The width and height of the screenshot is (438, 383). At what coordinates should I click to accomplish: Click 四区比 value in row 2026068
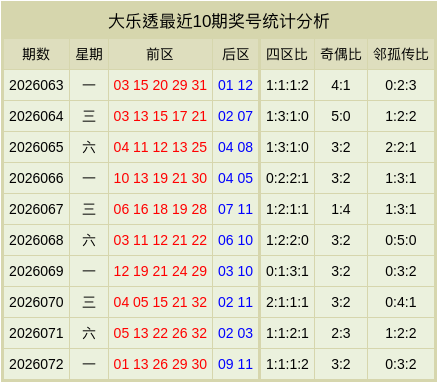point(287,240)
